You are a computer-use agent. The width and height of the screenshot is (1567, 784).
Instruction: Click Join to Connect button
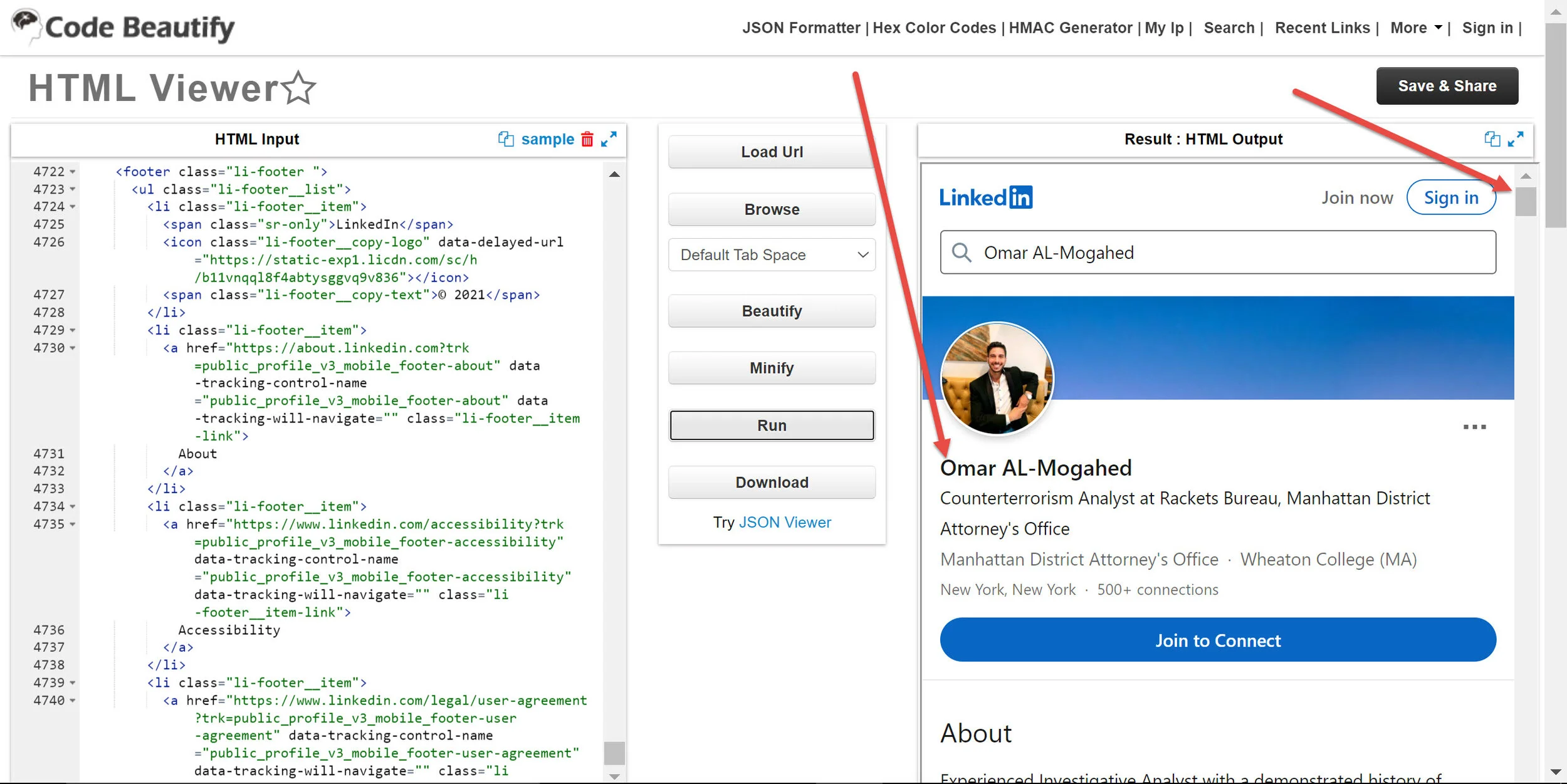click(1218, 640)
